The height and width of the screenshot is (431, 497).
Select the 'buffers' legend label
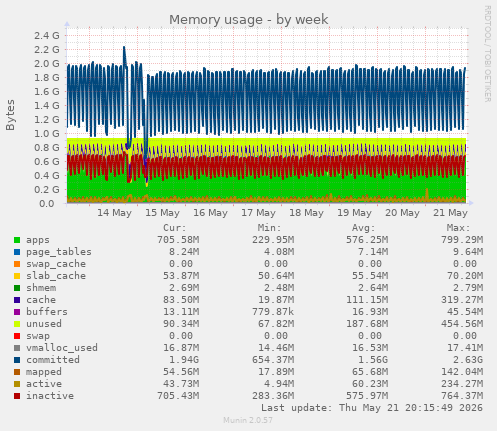coord(47,312)
